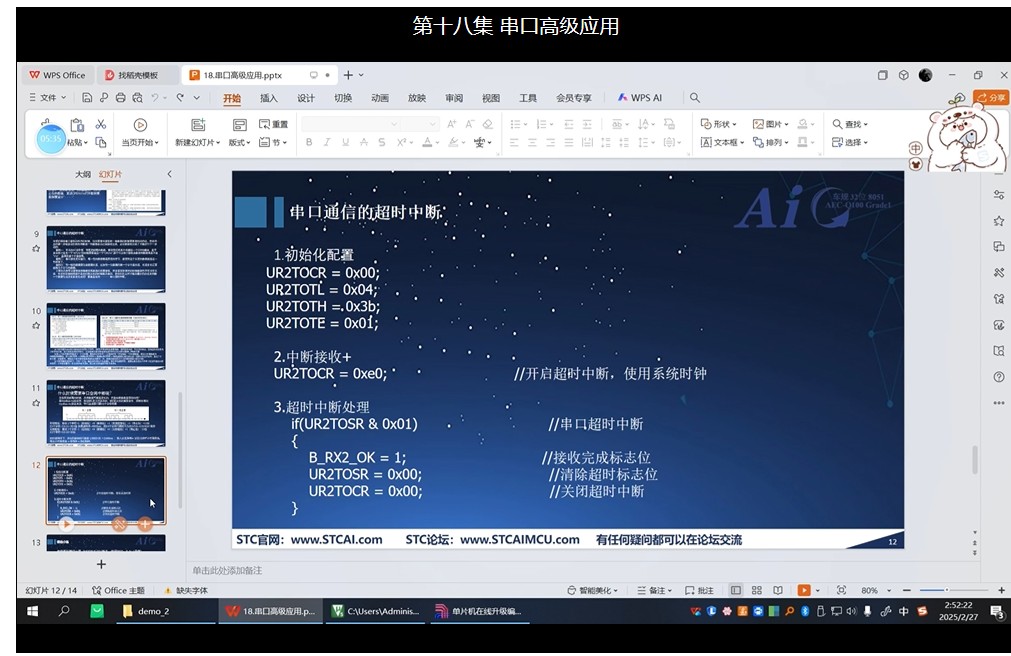Image resolution: width=1011 pixels, height=656 pixels.
Task: Click the notes field 单击此处添加备注
Action: (227, 570)
